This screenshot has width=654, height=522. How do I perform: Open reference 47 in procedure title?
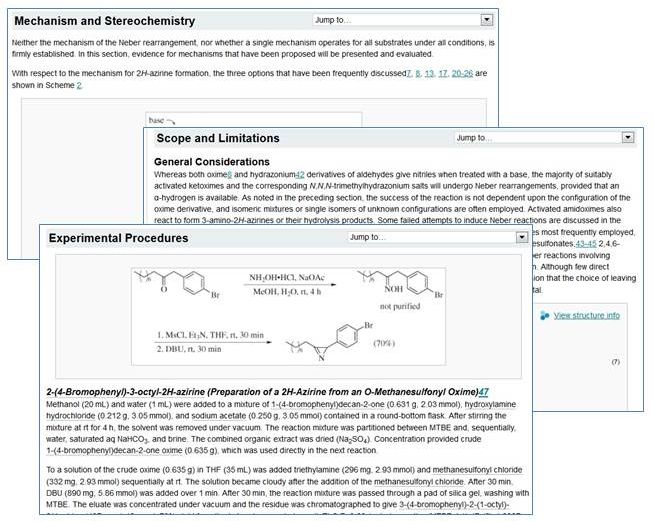pos(483,392)
